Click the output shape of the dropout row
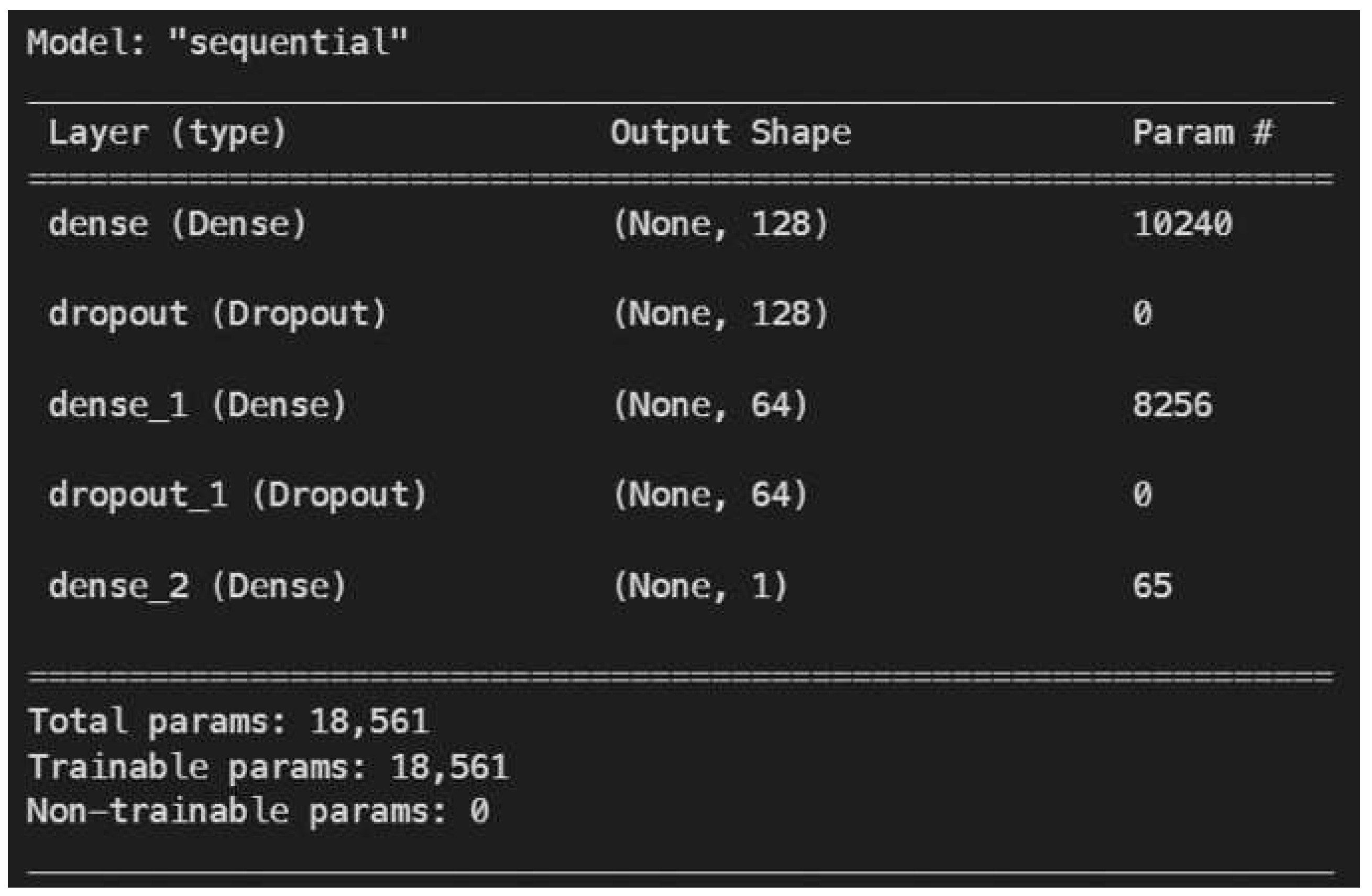 [x=720, y=314]
